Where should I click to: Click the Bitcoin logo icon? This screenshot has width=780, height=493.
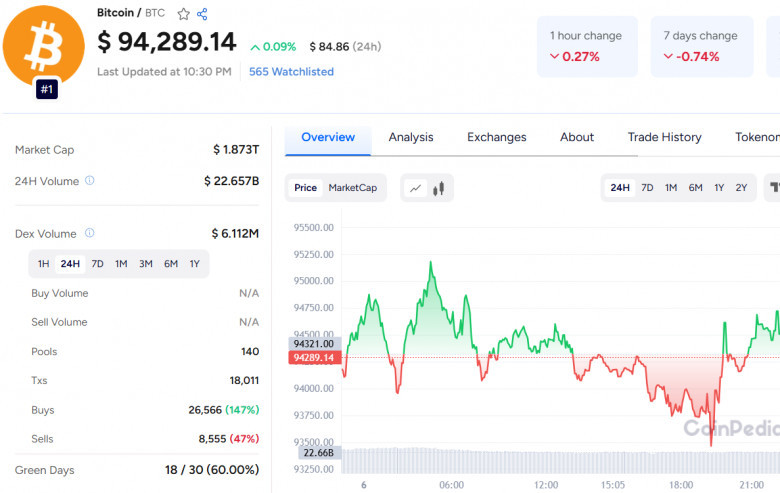(x=43, y=46)
